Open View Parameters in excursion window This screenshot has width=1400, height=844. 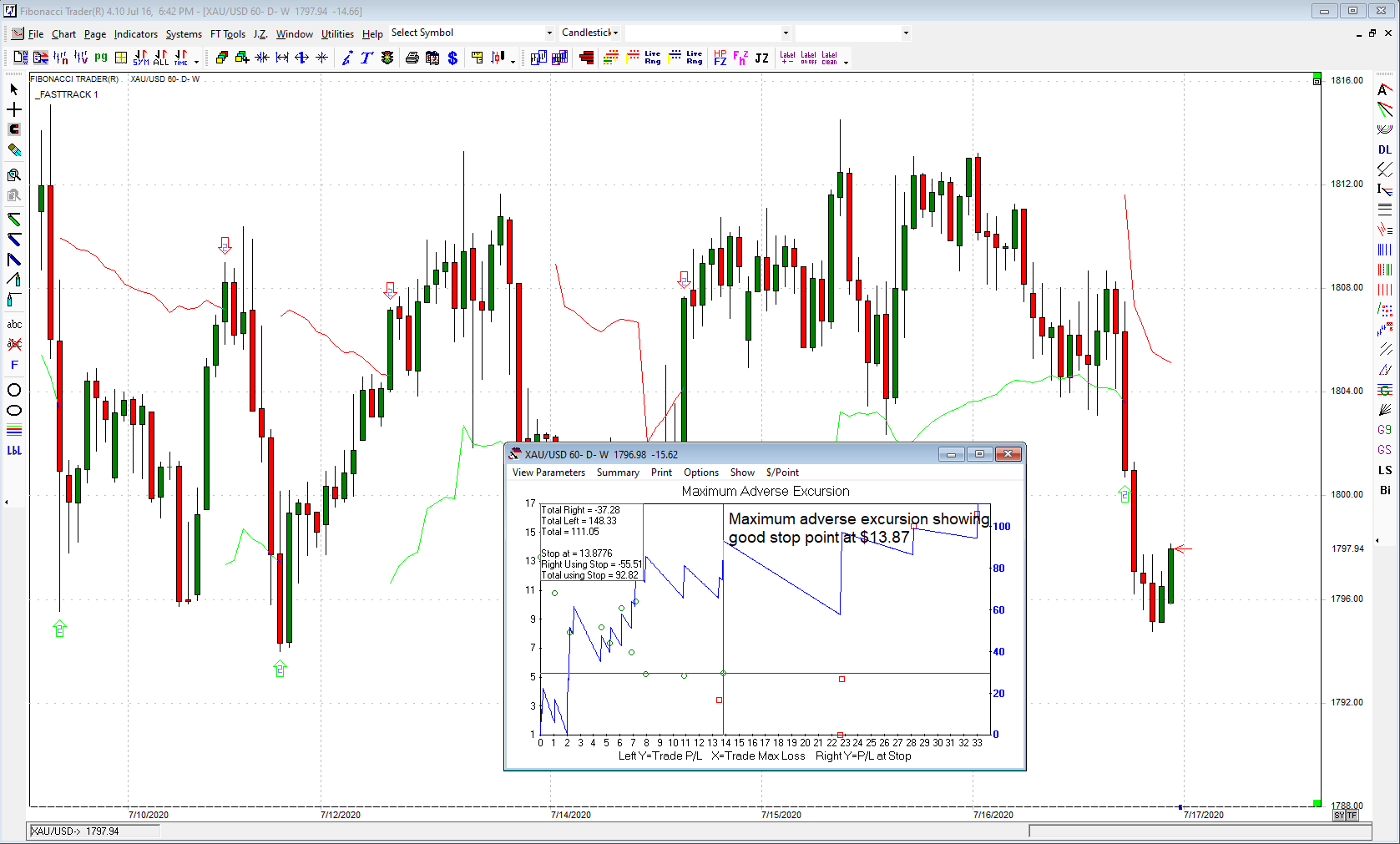point(548,473)
